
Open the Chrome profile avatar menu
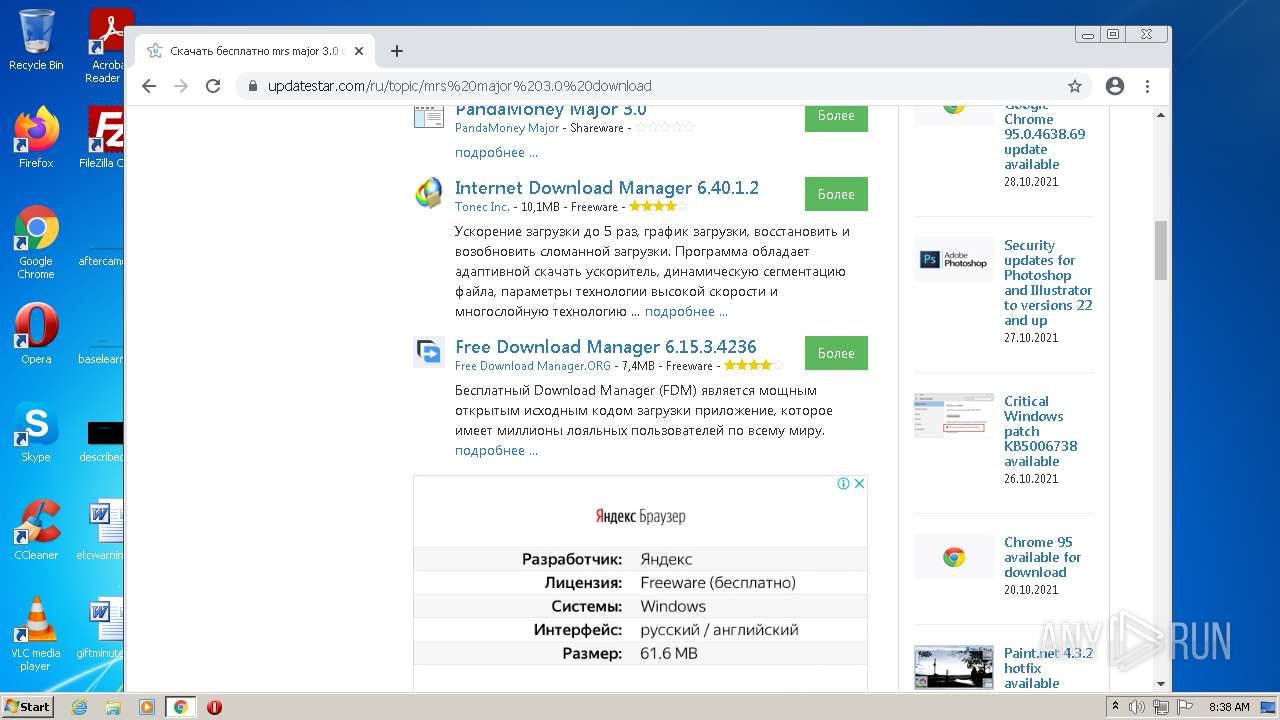[1115, 86]
